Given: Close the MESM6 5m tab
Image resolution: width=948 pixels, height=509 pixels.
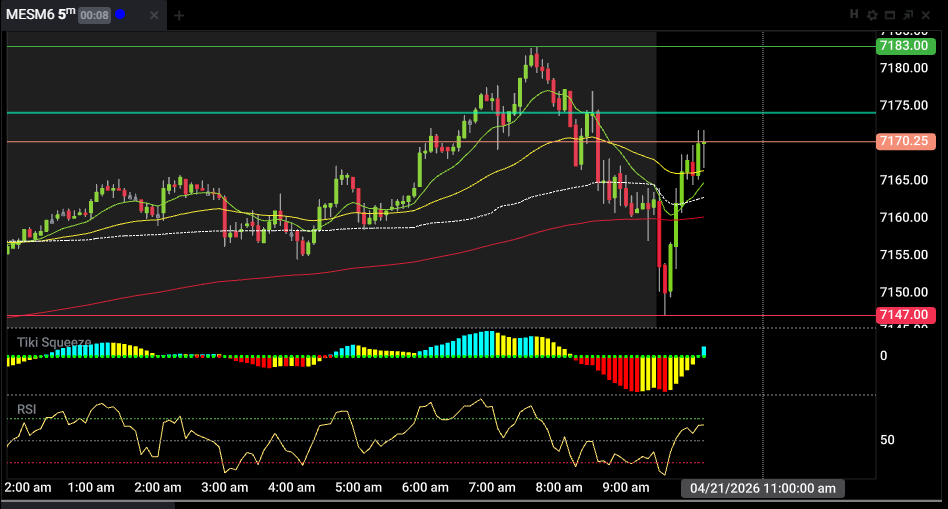Looking at the screenshot, I should click(154, 16).
